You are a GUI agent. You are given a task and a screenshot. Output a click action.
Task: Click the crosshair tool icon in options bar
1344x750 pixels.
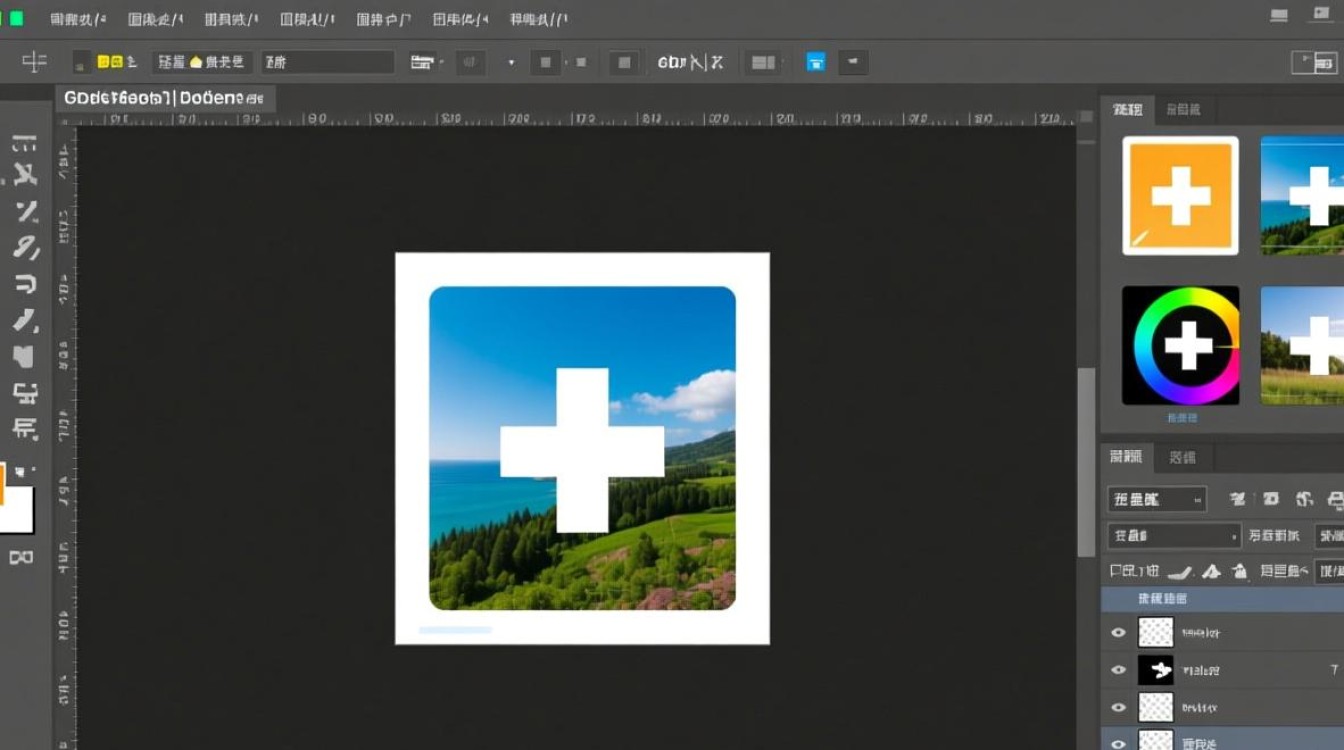(x=34, y=62)
